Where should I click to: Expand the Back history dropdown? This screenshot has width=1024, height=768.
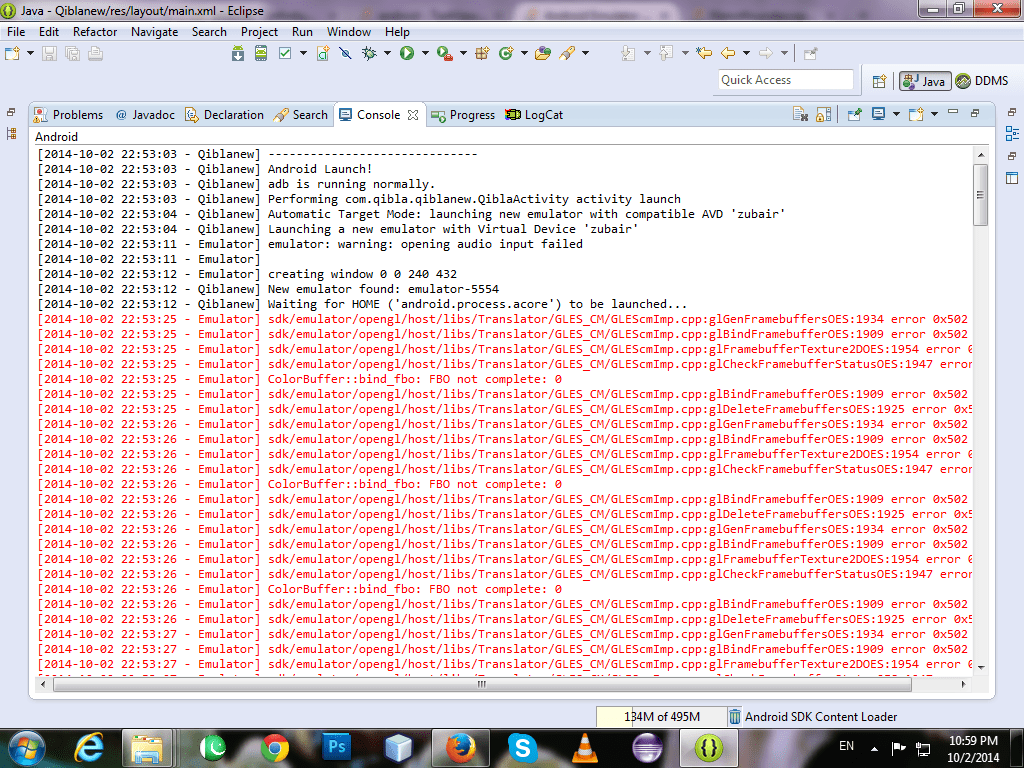(746, 54)
